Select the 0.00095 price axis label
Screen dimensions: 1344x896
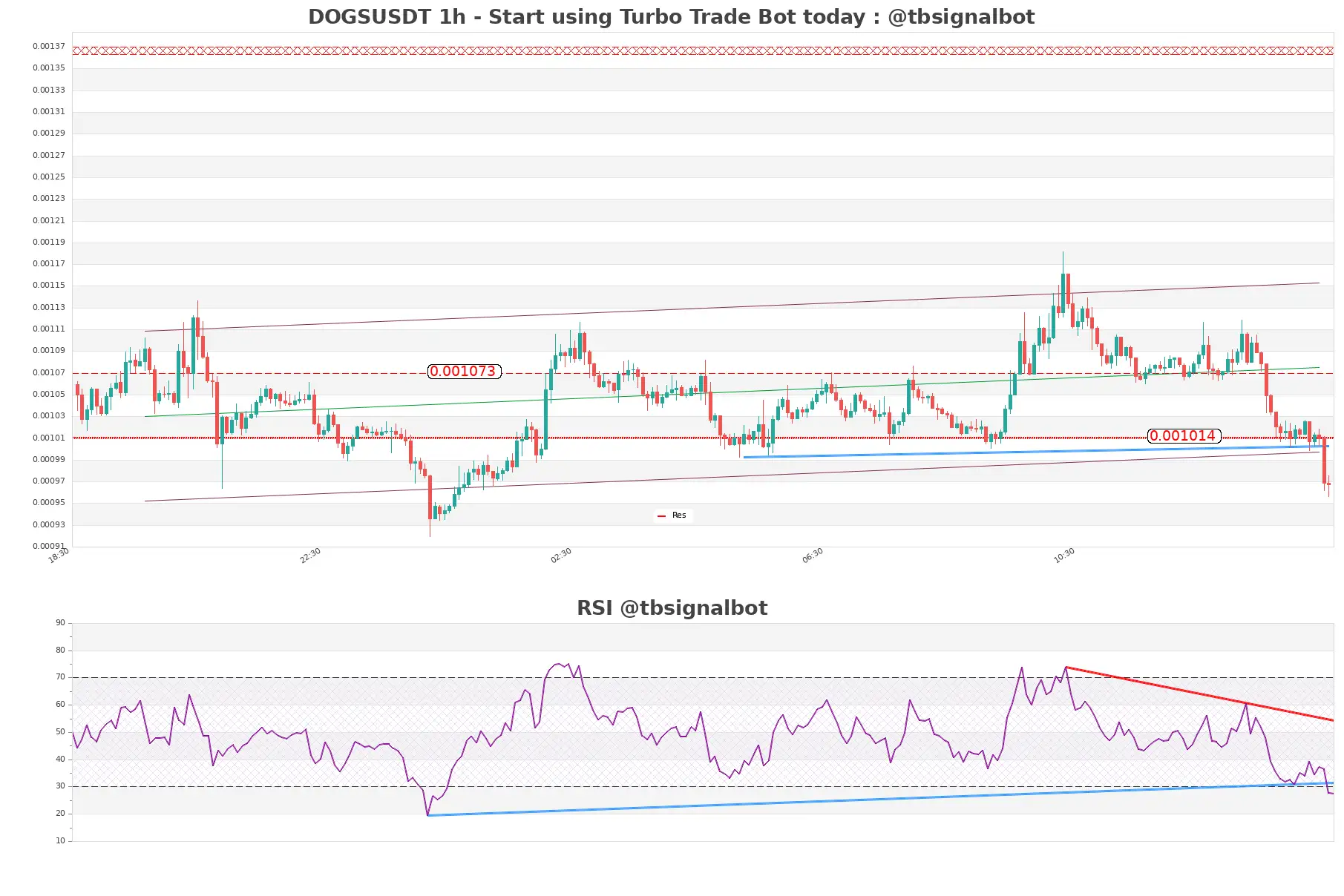point(48,502)
